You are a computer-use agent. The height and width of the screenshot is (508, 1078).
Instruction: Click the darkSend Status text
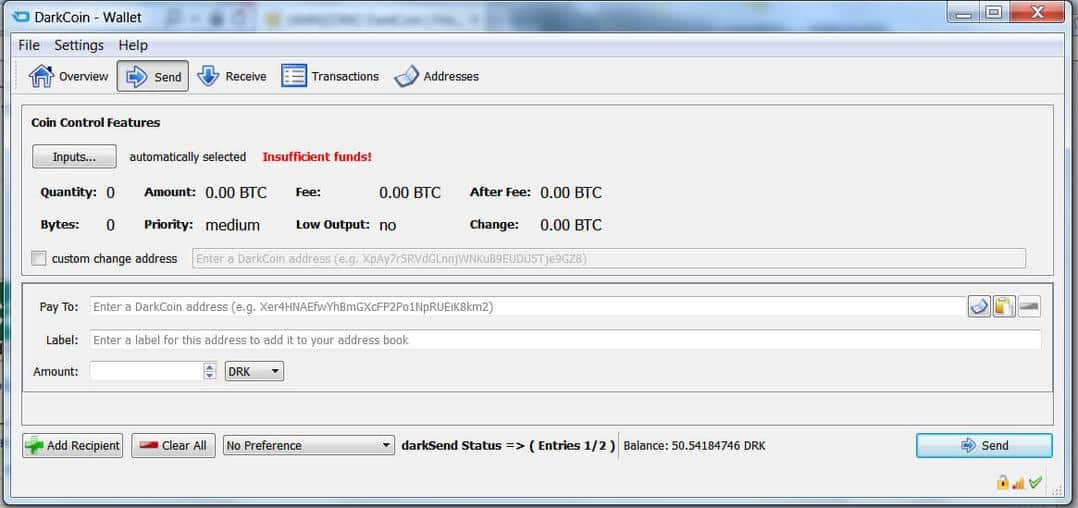tap(508, 445)
